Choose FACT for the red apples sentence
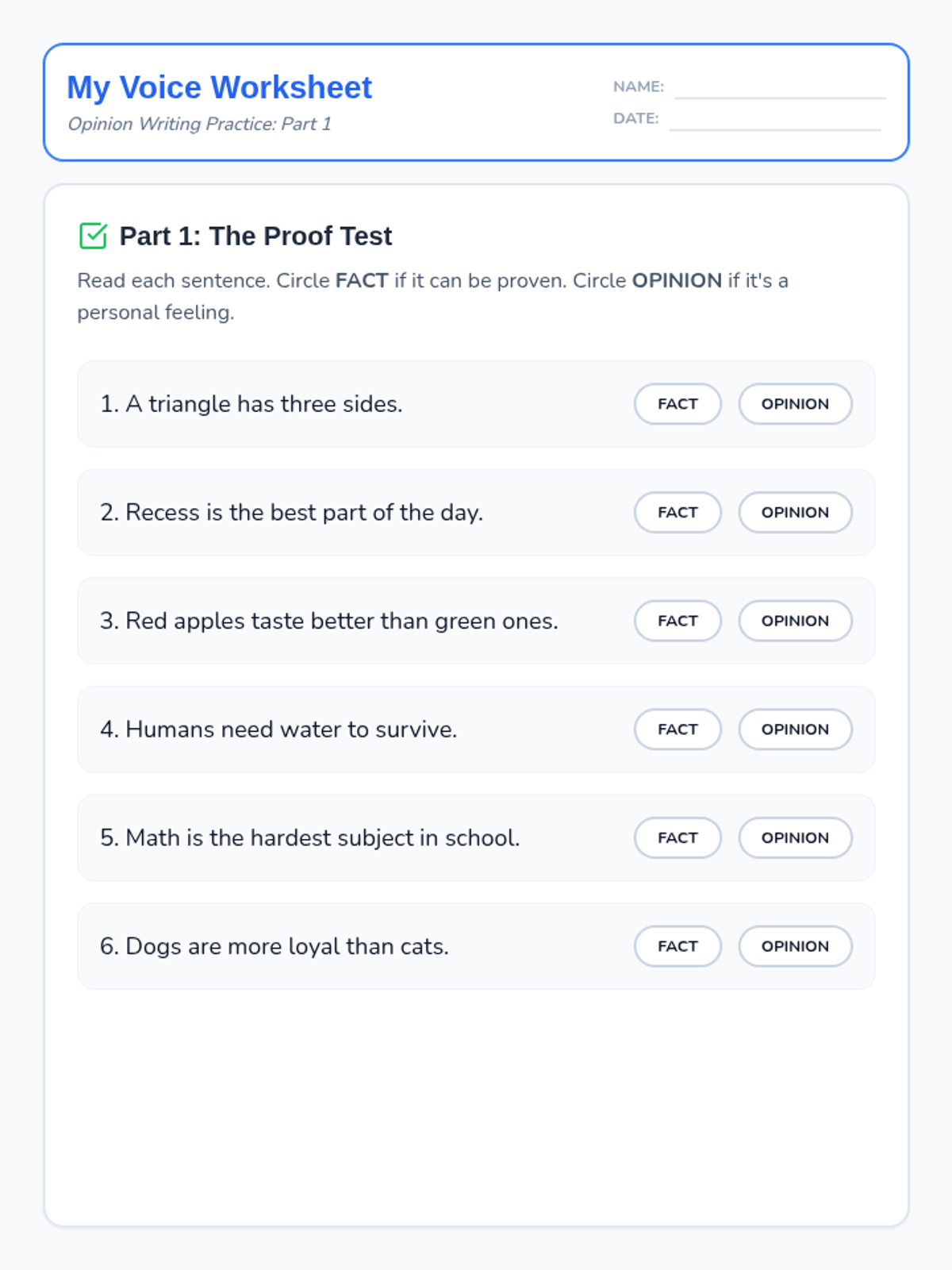 point(678,621)
